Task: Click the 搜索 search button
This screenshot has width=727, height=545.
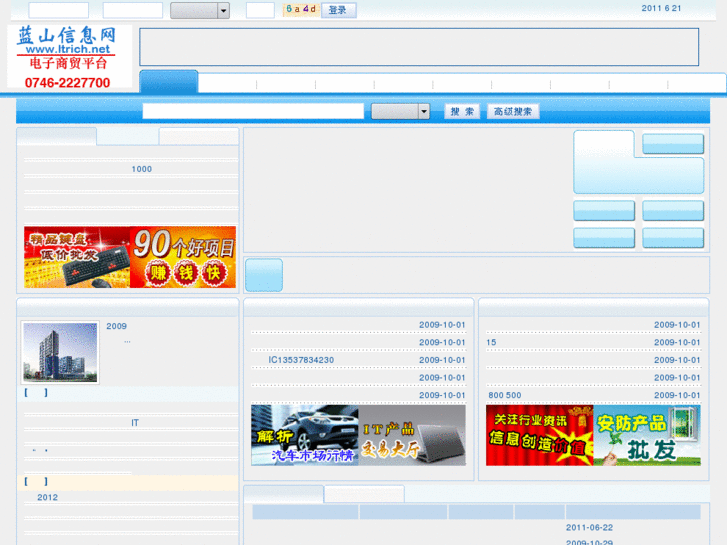Action: coord(462,111)
